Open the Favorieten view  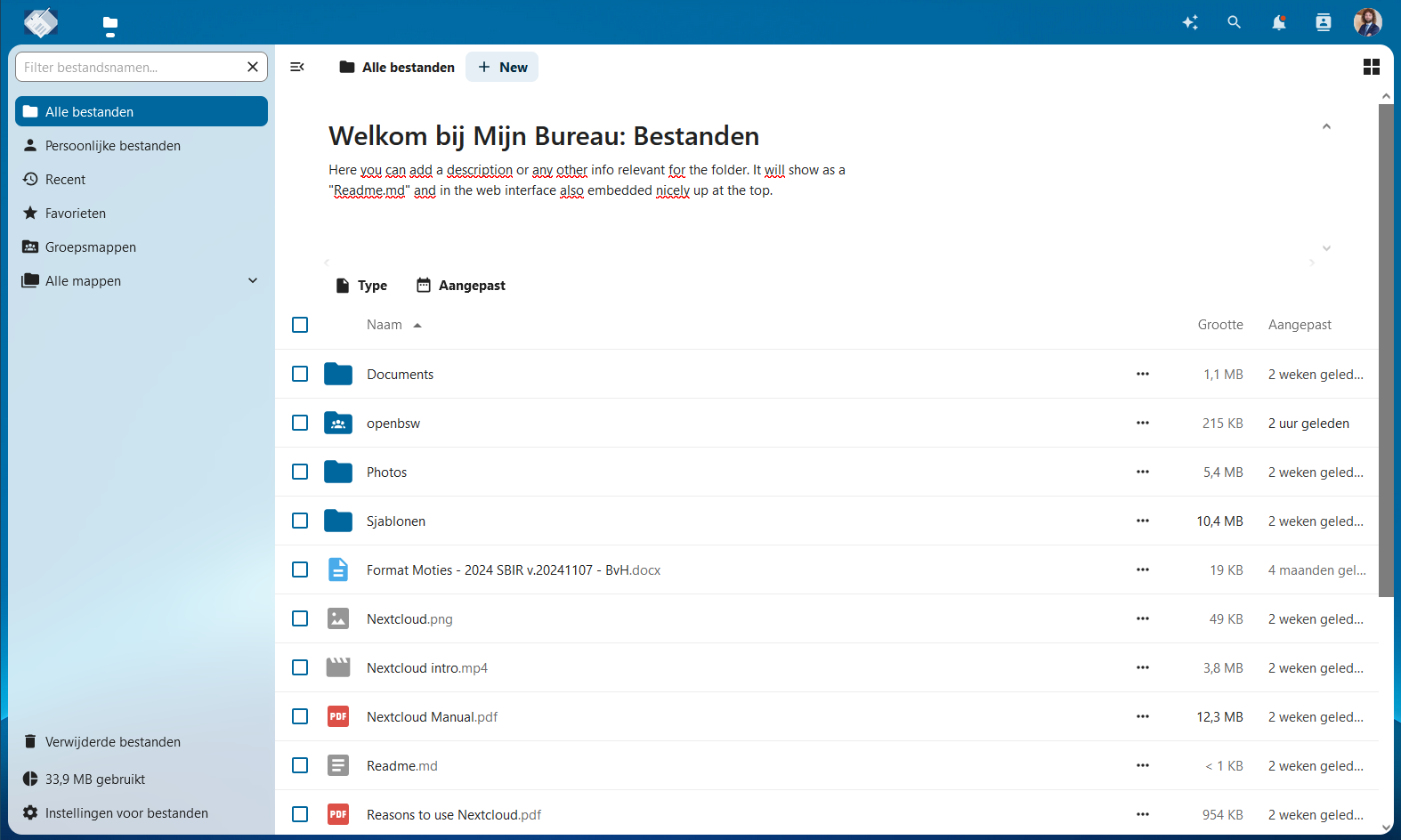142,213
